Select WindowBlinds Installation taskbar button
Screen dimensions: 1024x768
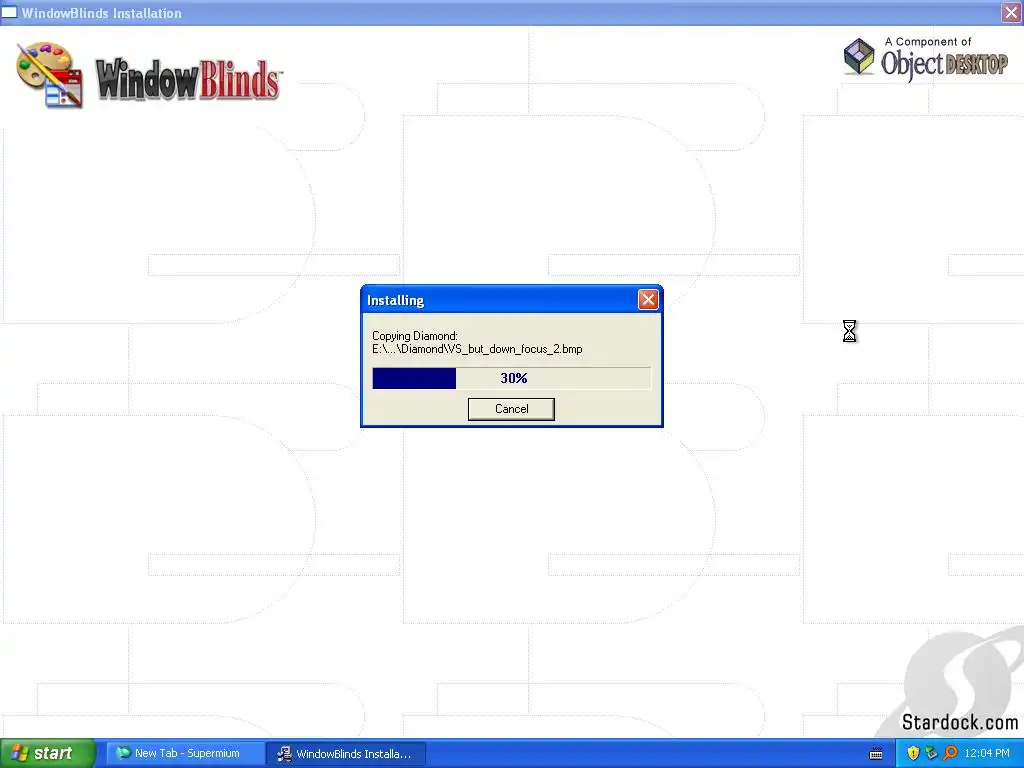347,753
